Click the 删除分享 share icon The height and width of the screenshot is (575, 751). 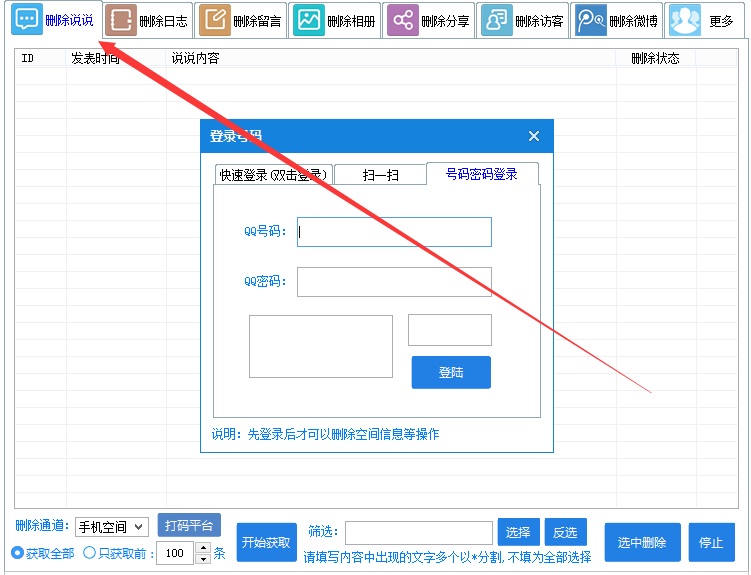[x=403, y=20]
